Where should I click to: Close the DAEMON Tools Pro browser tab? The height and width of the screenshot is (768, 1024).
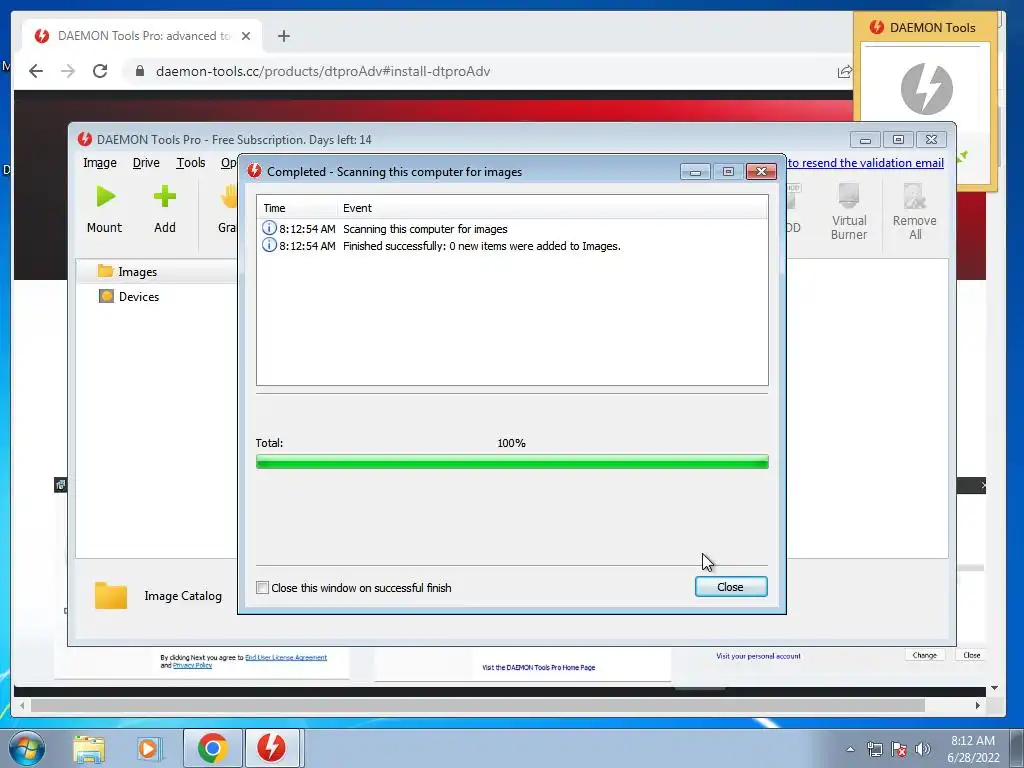[x=246, y=36]
